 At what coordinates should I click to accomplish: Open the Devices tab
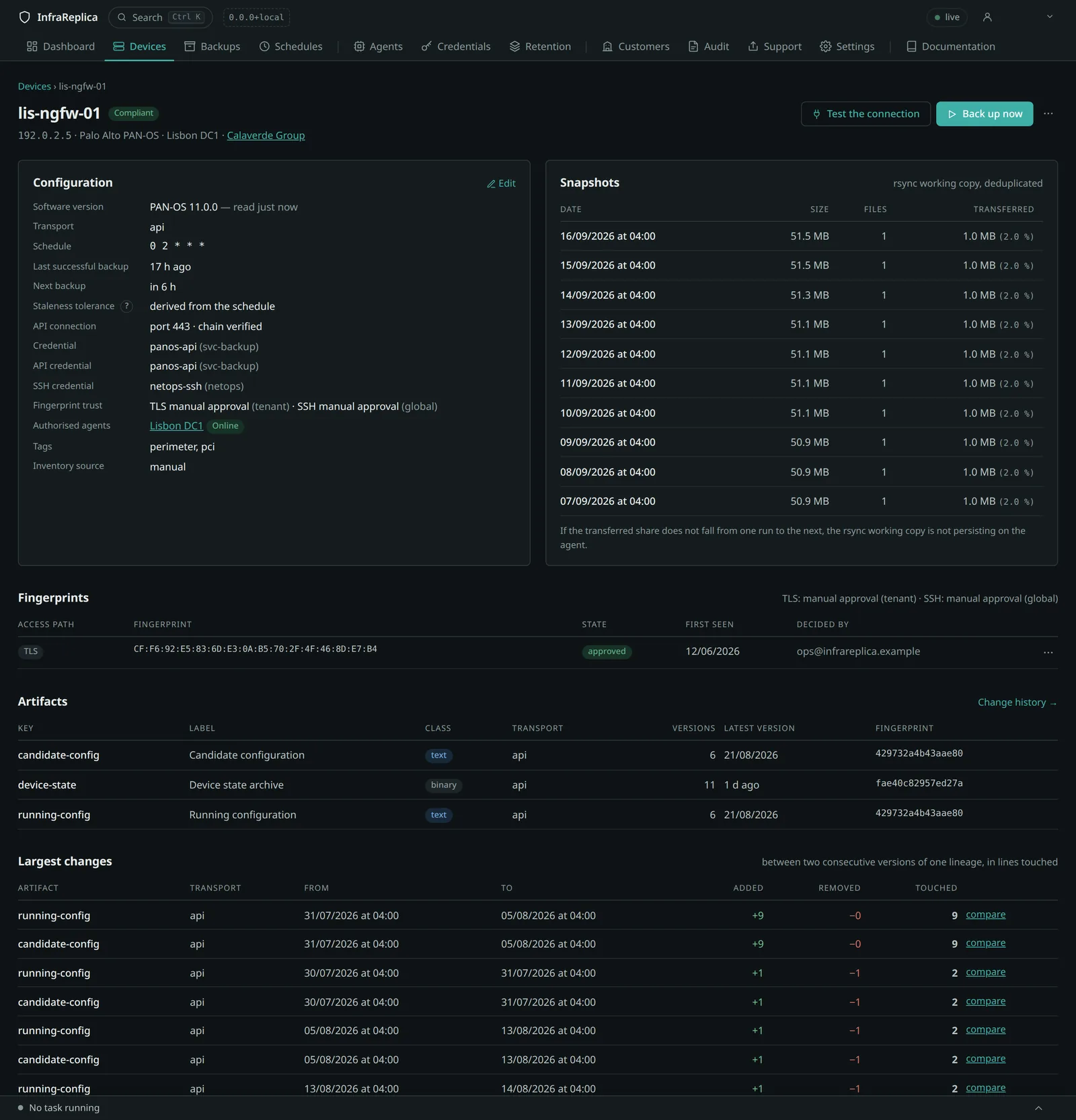(x=139, y=46)
